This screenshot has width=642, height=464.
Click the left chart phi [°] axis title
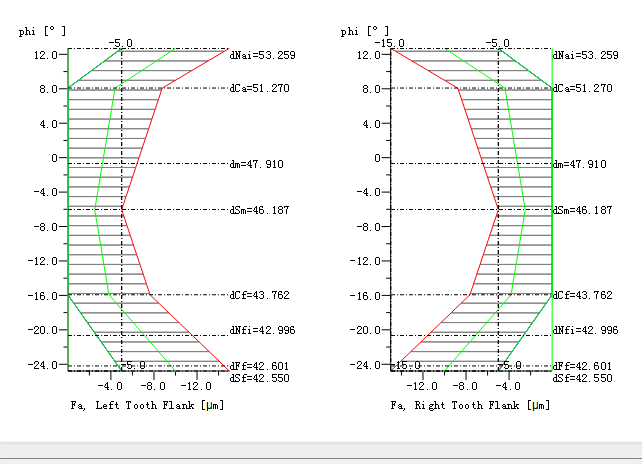point(42,31)
